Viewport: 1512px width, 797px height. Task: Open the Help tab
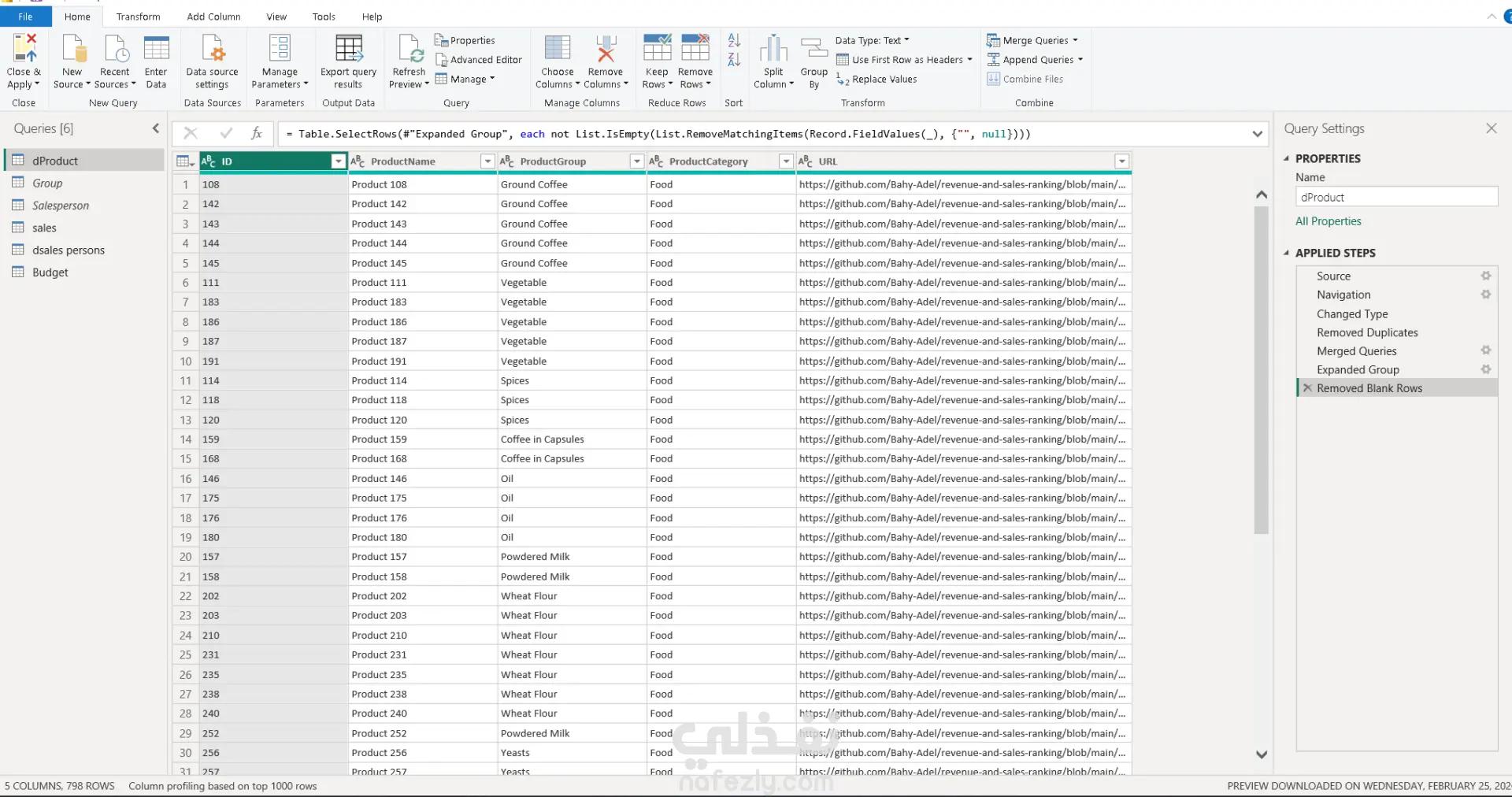click(372, 17)
